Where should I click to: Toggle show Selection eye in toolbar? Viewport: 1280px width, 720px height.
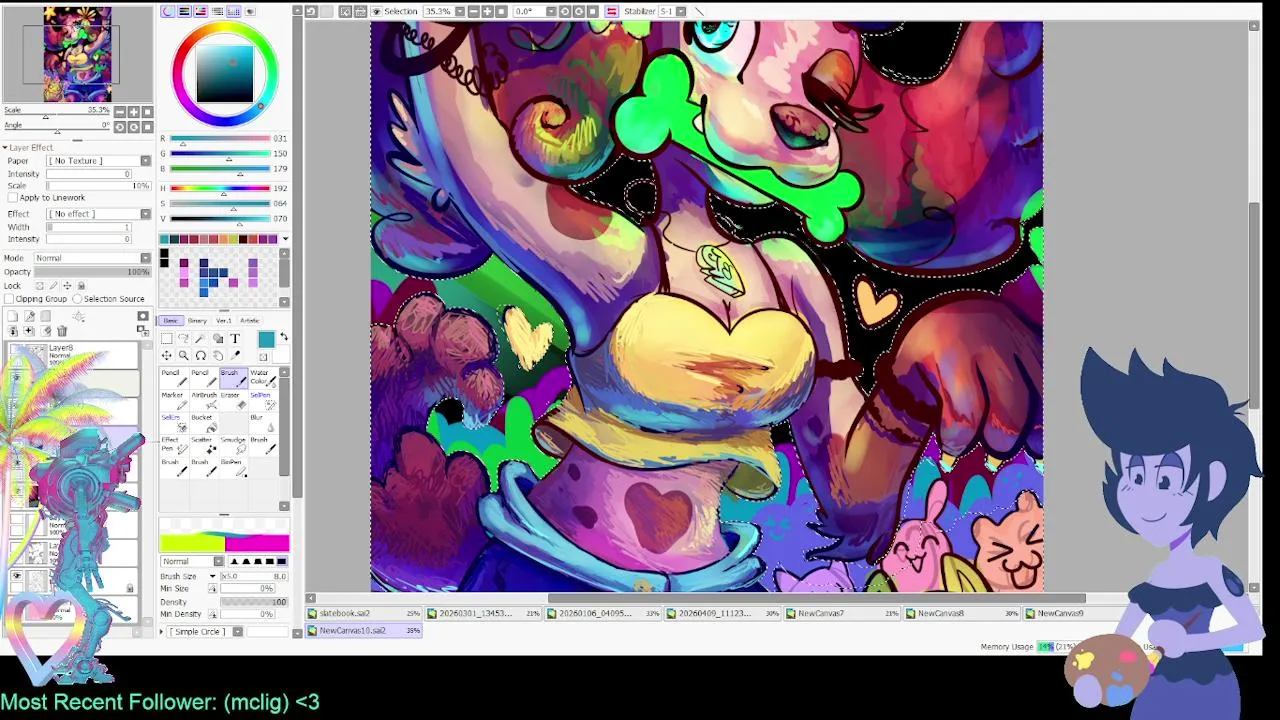[377, 11]
